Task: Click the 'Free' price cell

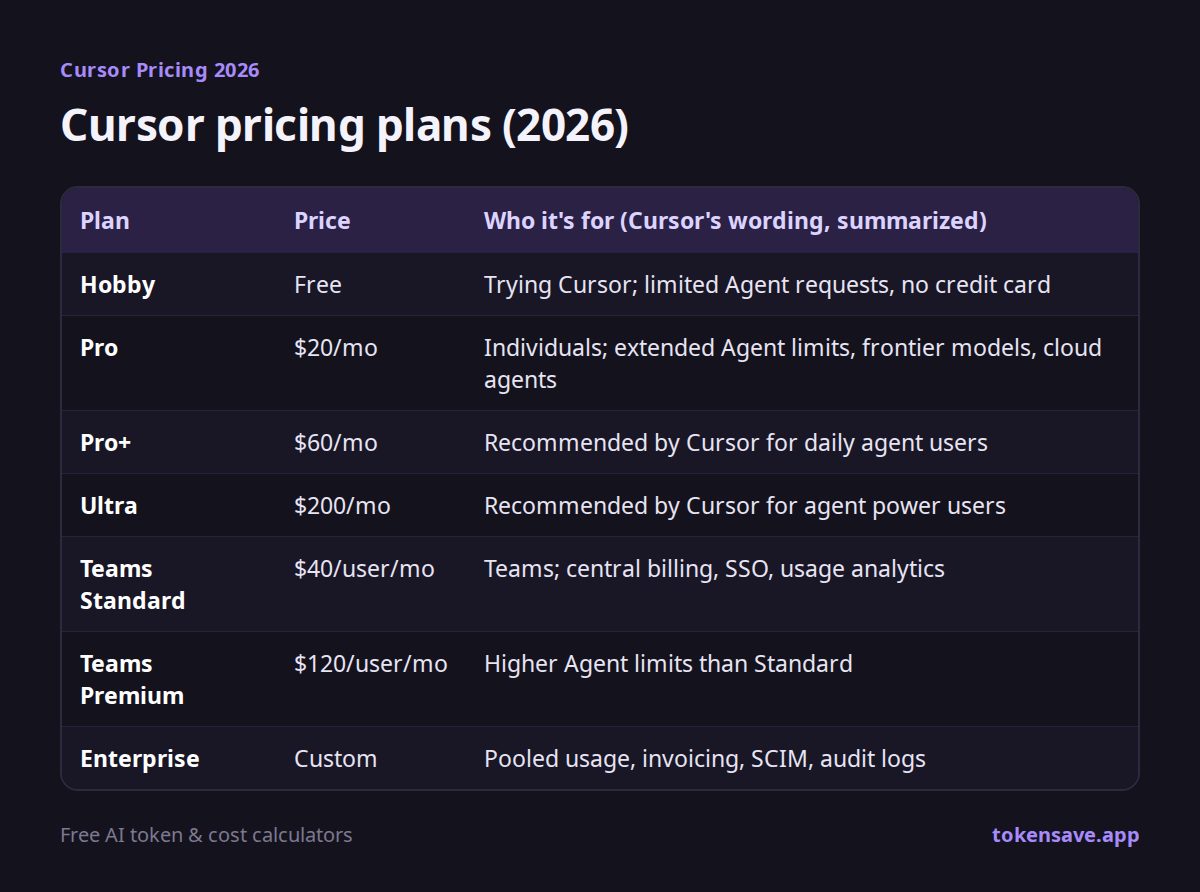Action: click(x=318, y=285)
